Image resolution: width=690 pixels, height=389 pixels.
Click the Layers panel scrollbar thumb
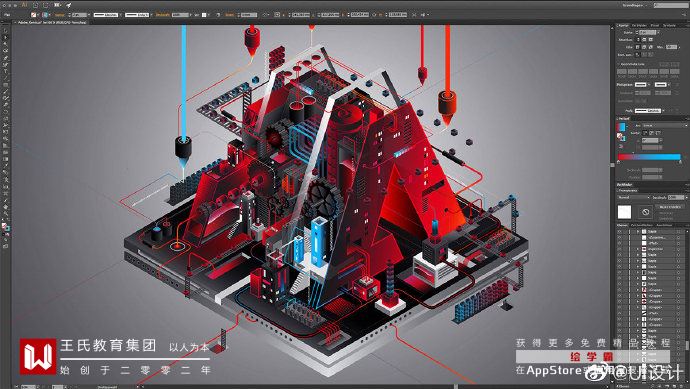pyautogui.click(x=687, y=345)
